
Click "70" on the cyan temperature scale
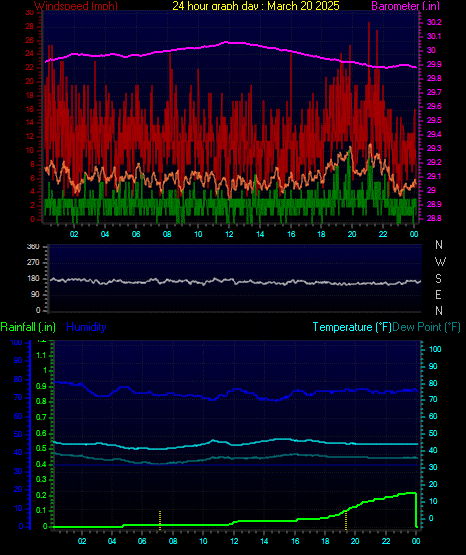433,400
